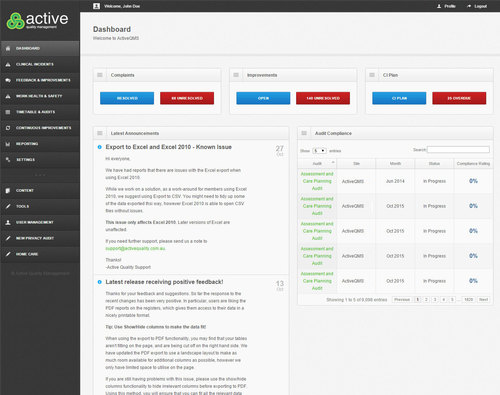Click the User Management person icon
This screenshot has width=500, height=395.
pos(8,222)
